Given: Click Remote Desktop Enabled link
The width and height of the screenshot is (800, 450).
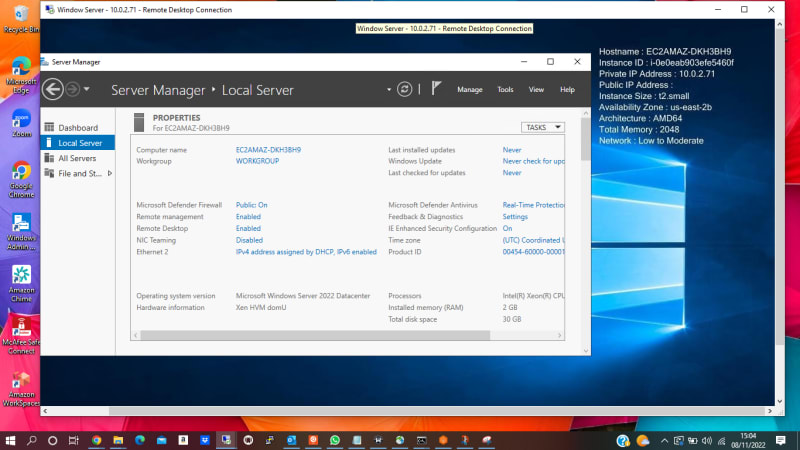Looking at the screenshot, I should tap(248, 229).
